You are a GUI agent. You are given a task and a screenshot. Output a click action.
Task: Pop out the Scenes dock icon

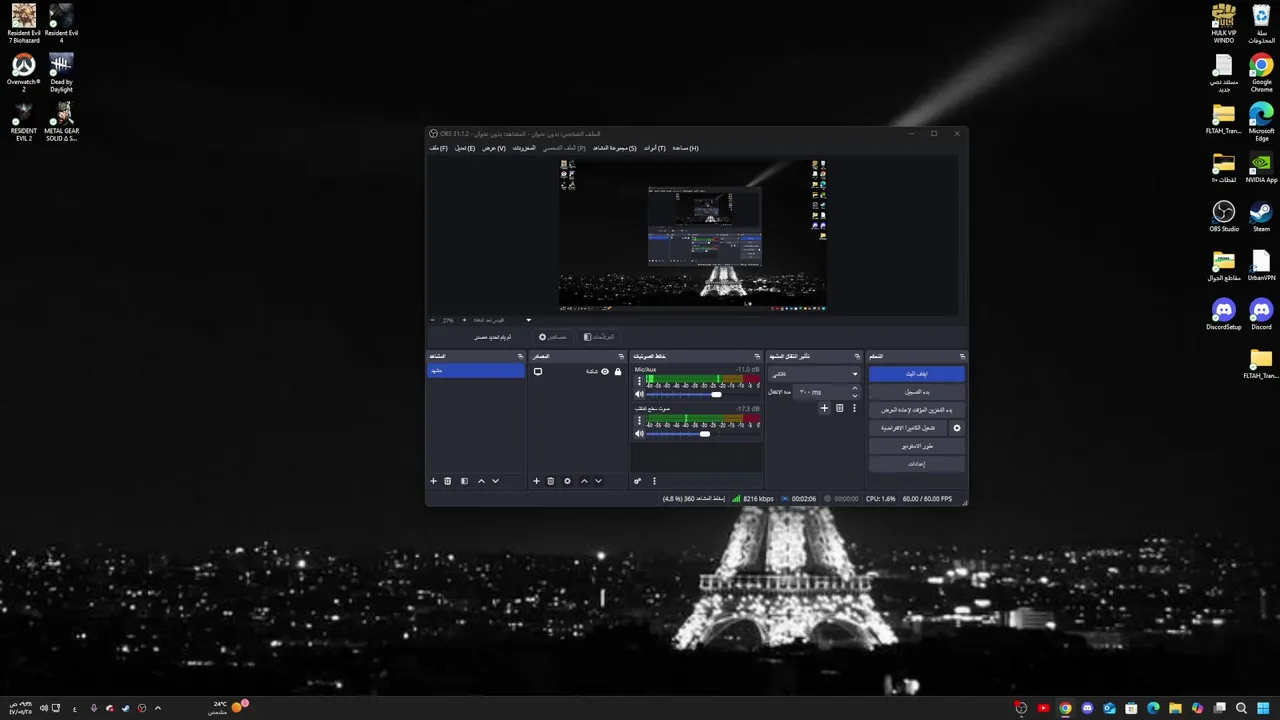pos(520,356)
